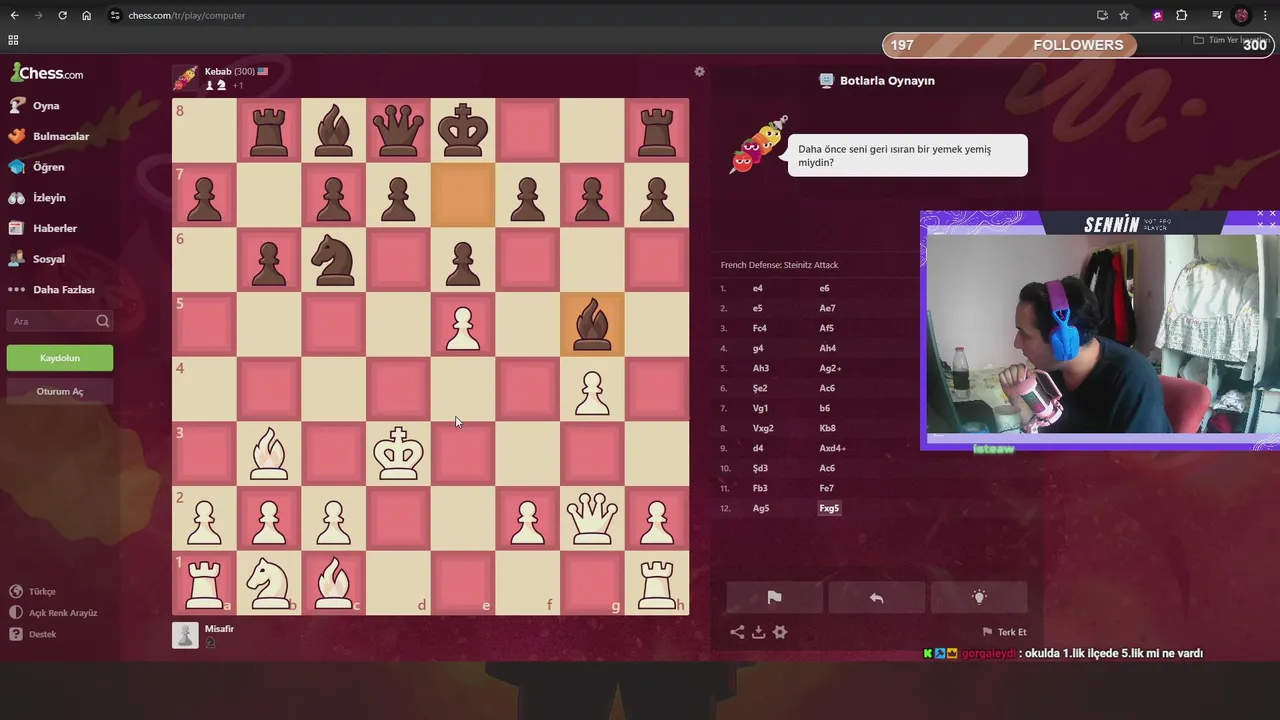Click the install app icon in address bar
This screenshot has height=720, width=1280.
coord(1102,15)
